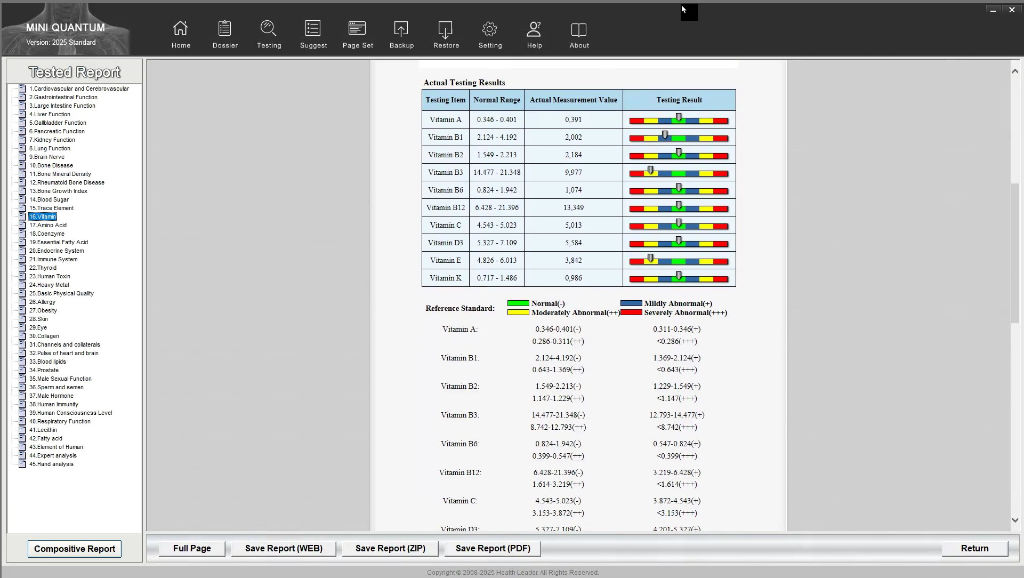Click document icon beside Basic Physical Quality

pos(22,293)
